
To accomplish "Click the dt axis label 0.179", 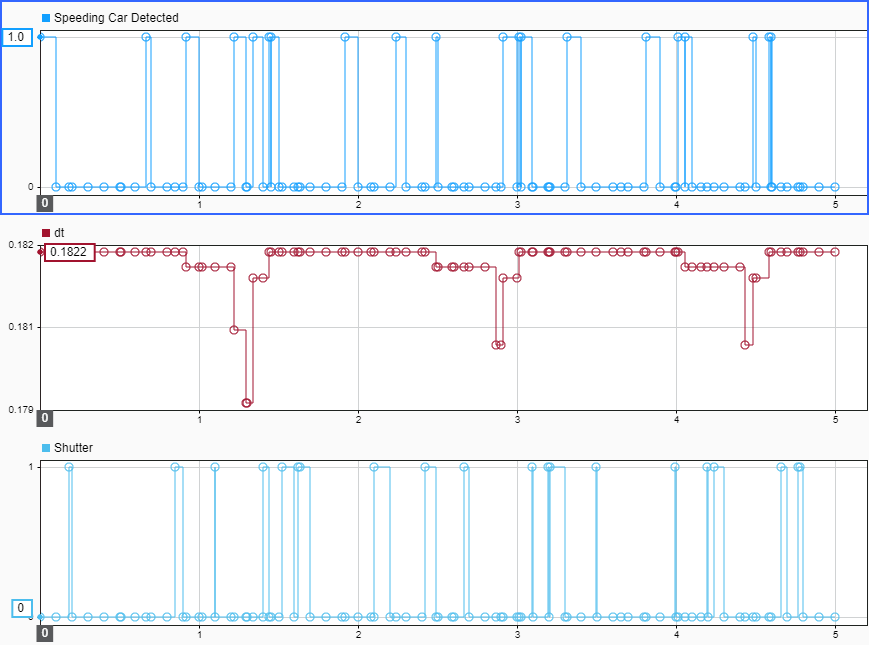I will (21, 409).
